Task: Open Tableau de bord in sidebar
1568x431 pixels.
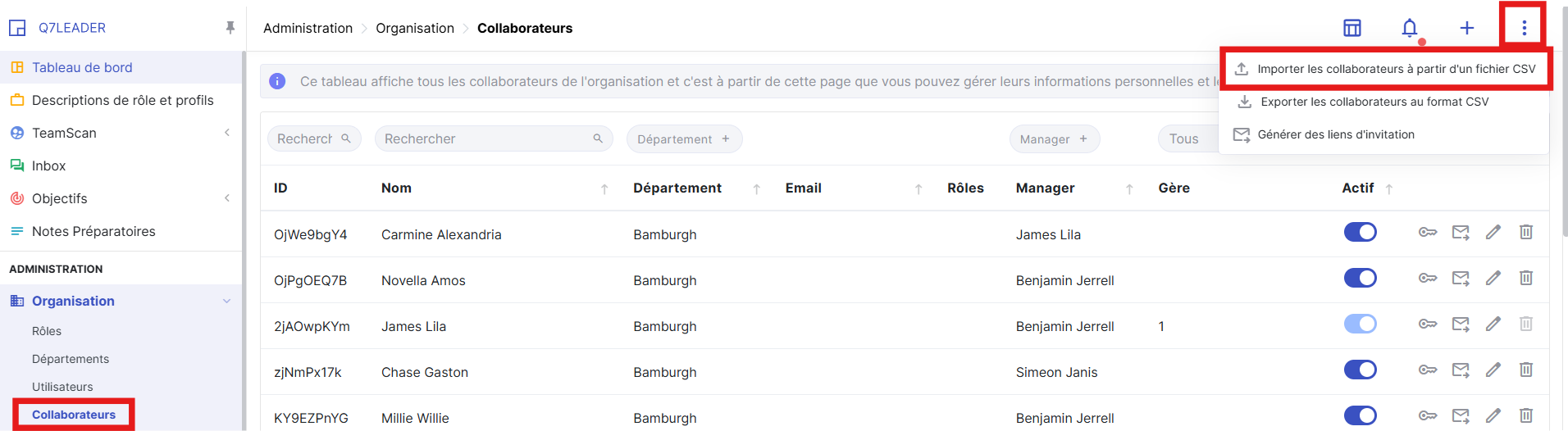Action: [82, 68]
